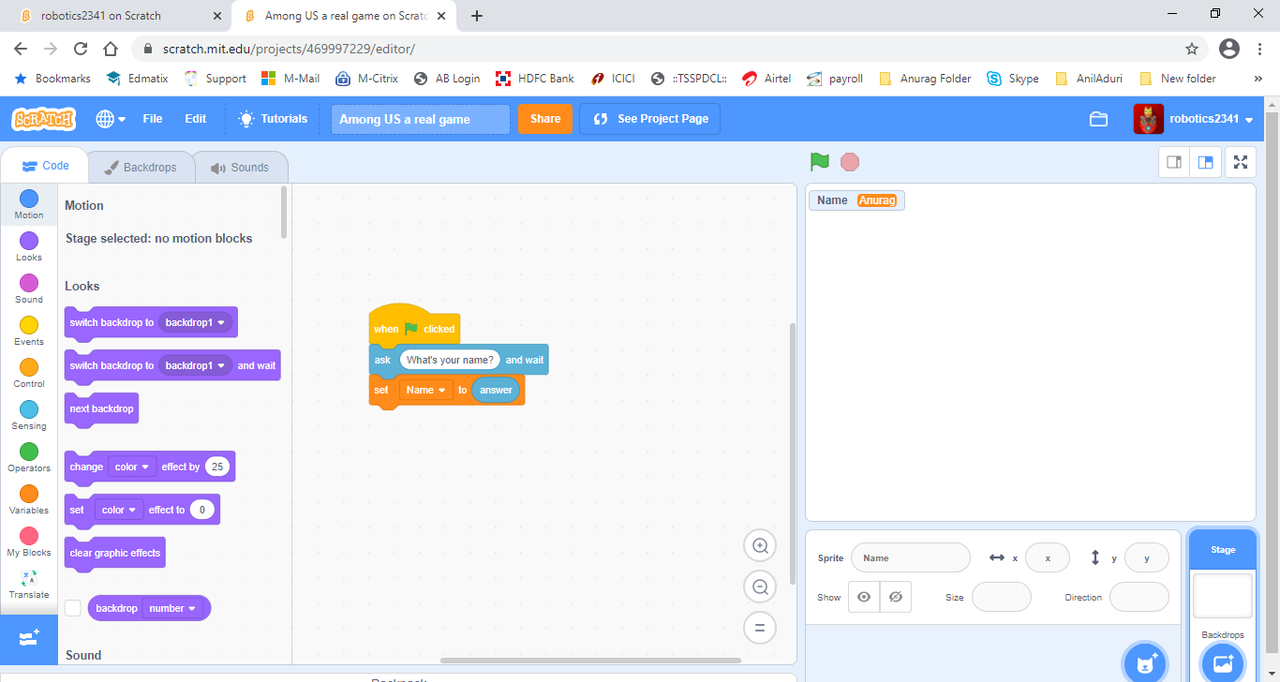Screen dimensions: 1280x682
Task: Select the Stage backdrop thumbnail
Action: (x=1222, y=595)
